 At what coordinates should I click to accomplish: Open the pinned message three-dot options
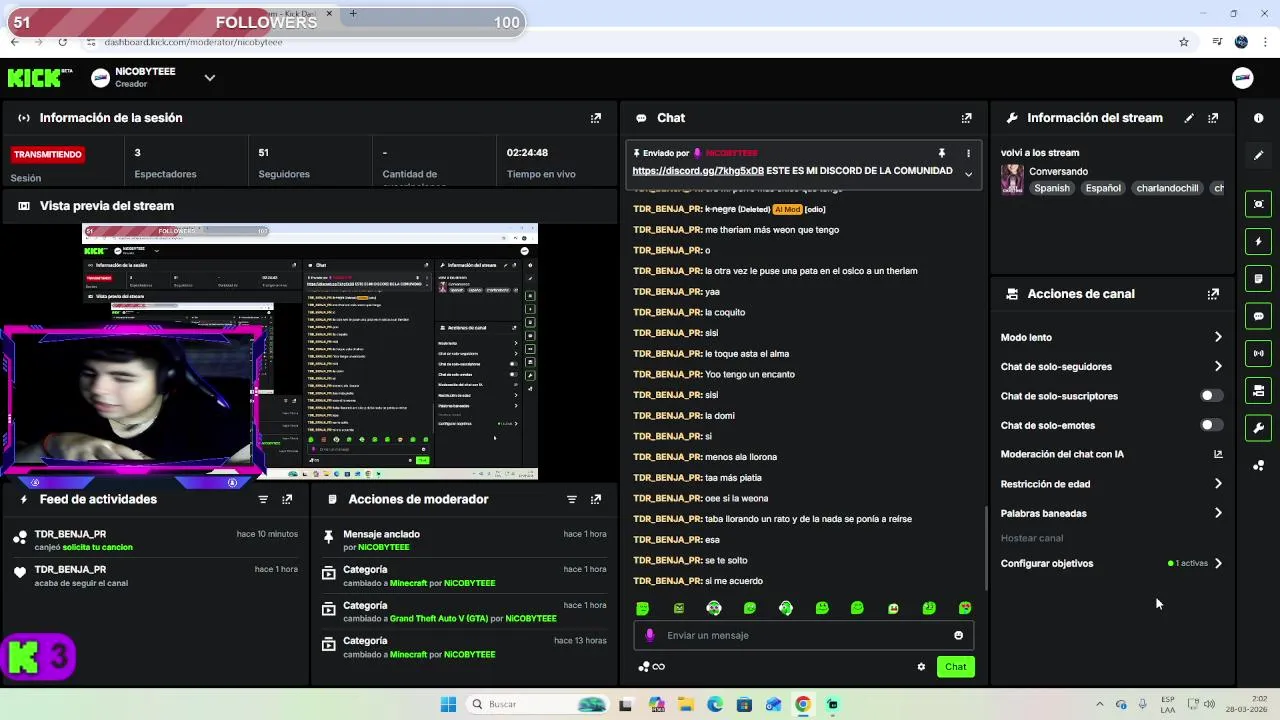pyautogui.click(x=968, y=153)
